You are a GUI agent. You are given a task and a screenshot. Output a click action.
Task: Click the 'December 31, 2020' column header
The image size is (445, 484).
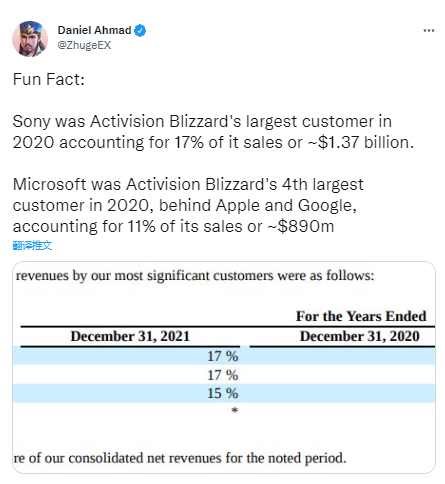(x=360, y=336)
